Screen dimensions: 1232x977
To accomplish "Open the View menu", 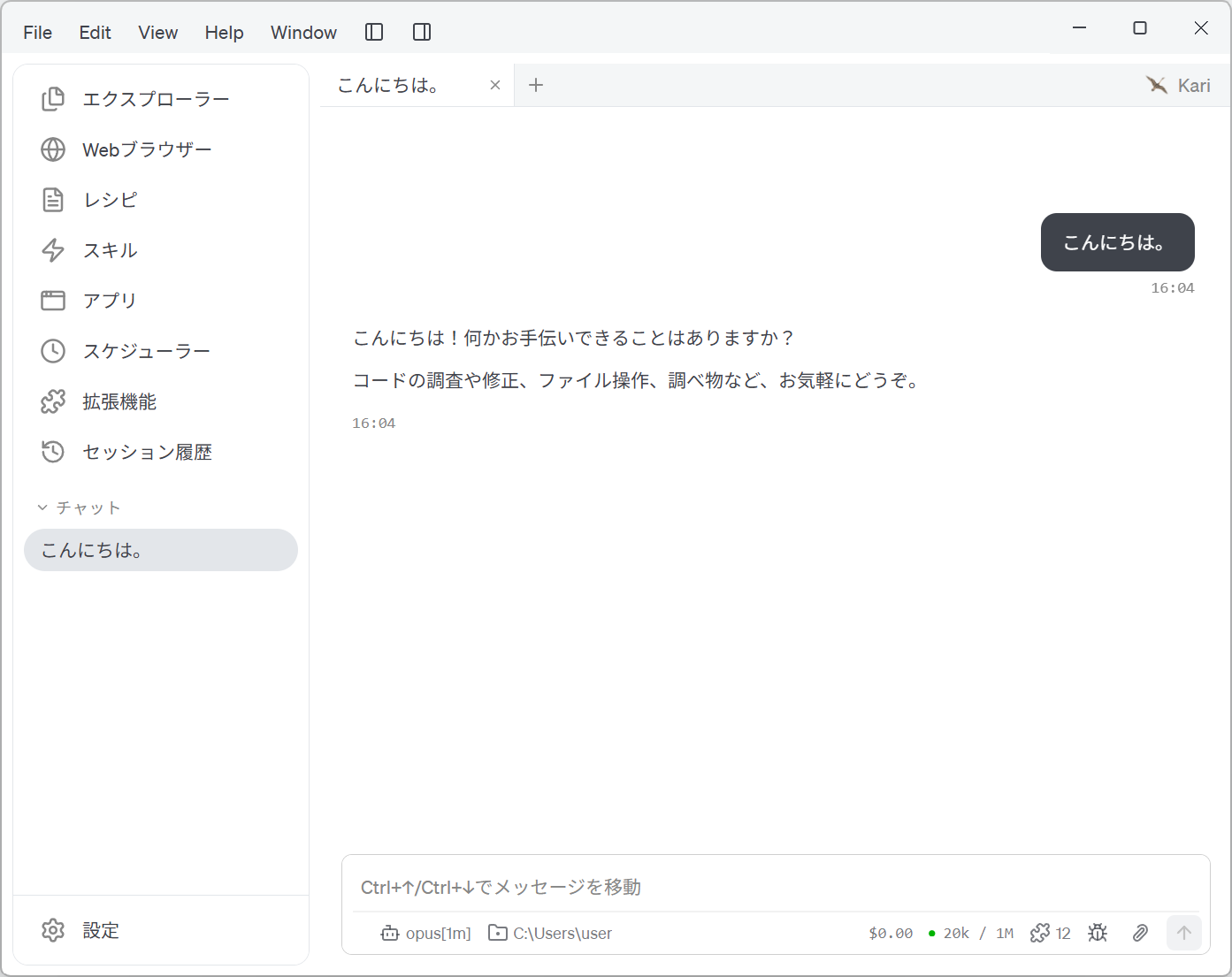I will click(x=157, y=33).
